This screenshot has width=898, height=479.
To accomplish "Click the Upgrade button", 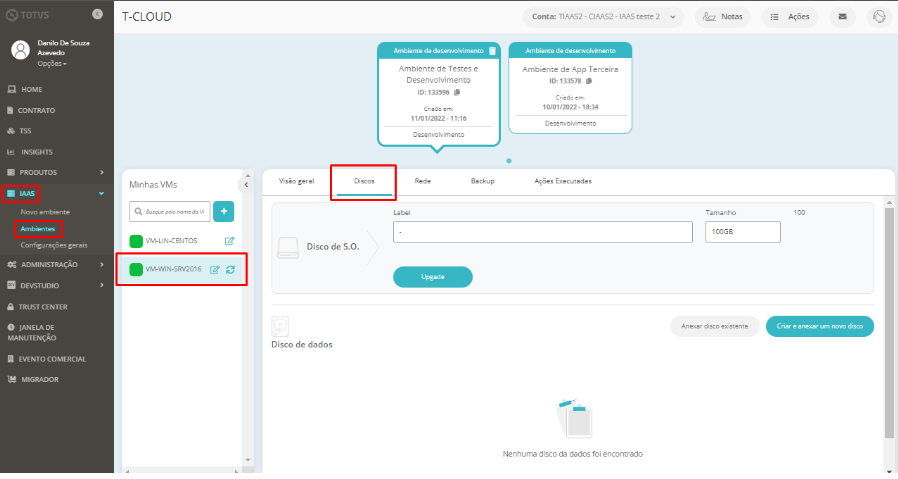I will point(433,277).
